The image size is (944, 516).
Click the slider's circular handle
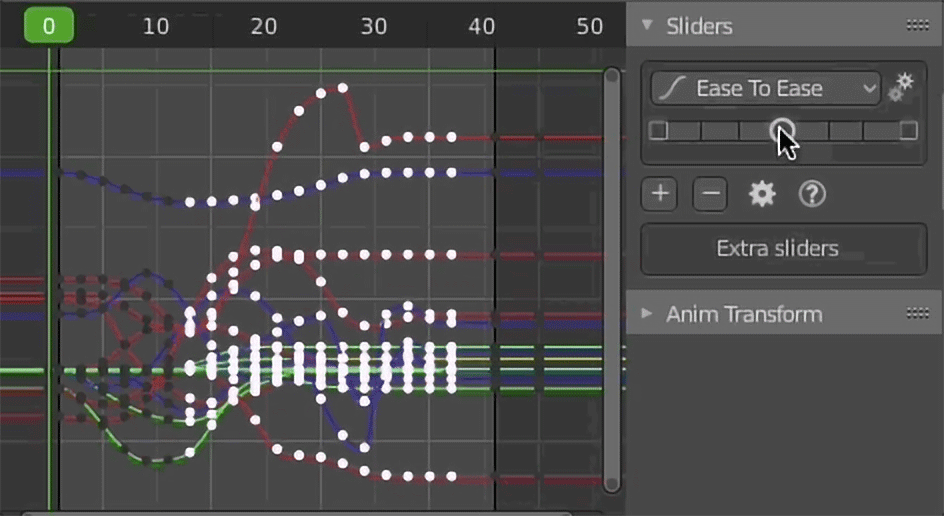[x=782, y=130]
